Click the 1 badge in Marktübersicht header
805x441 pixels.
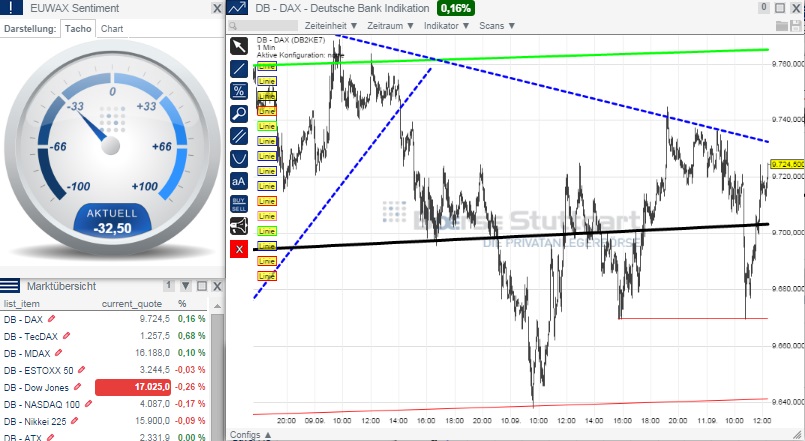point(168,285)
